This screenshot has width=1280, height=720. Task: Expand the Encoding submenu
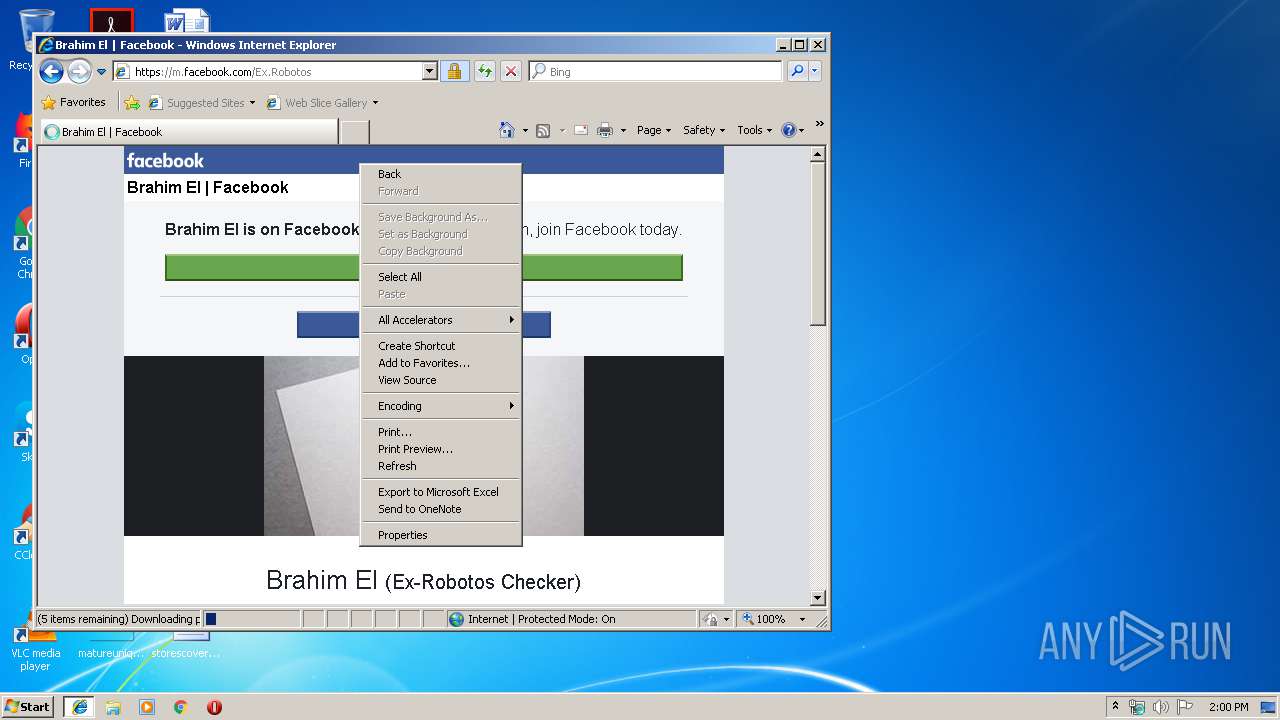click(x=440, y=406)
